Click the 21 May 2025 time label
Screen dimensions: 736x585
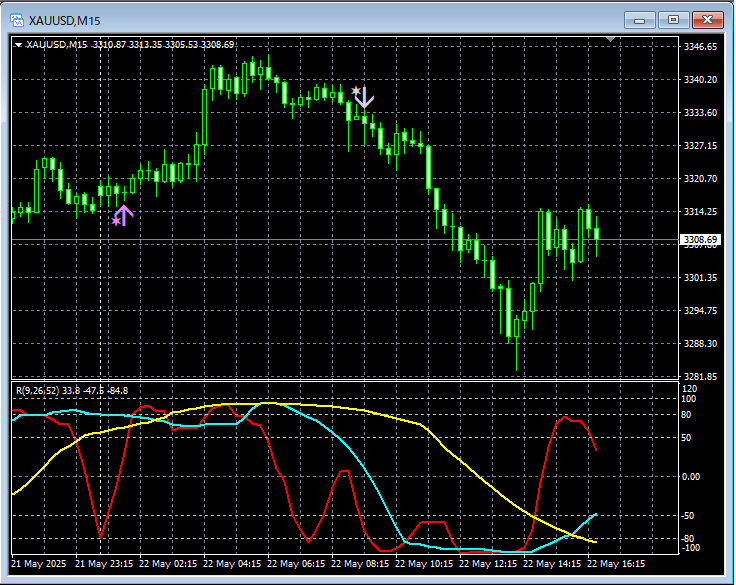click(38, 563)
